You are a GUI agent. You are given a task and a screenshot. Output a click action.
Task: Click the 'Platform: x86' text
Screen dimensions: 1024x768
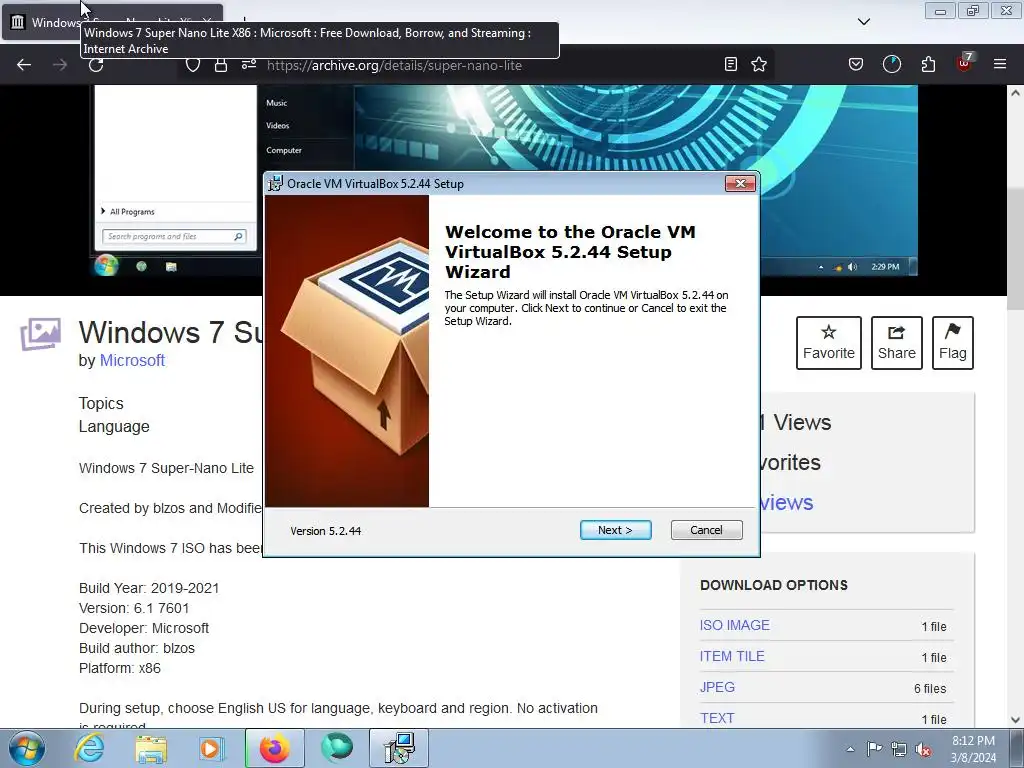point(120,668)
